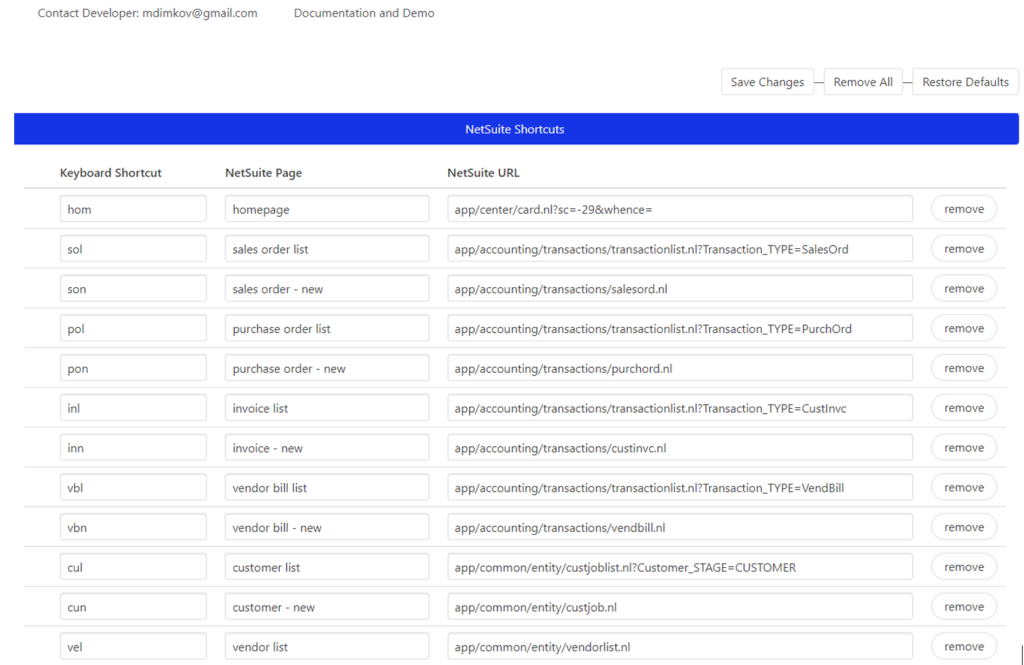Remove the customer list row

tap(964, 567)
